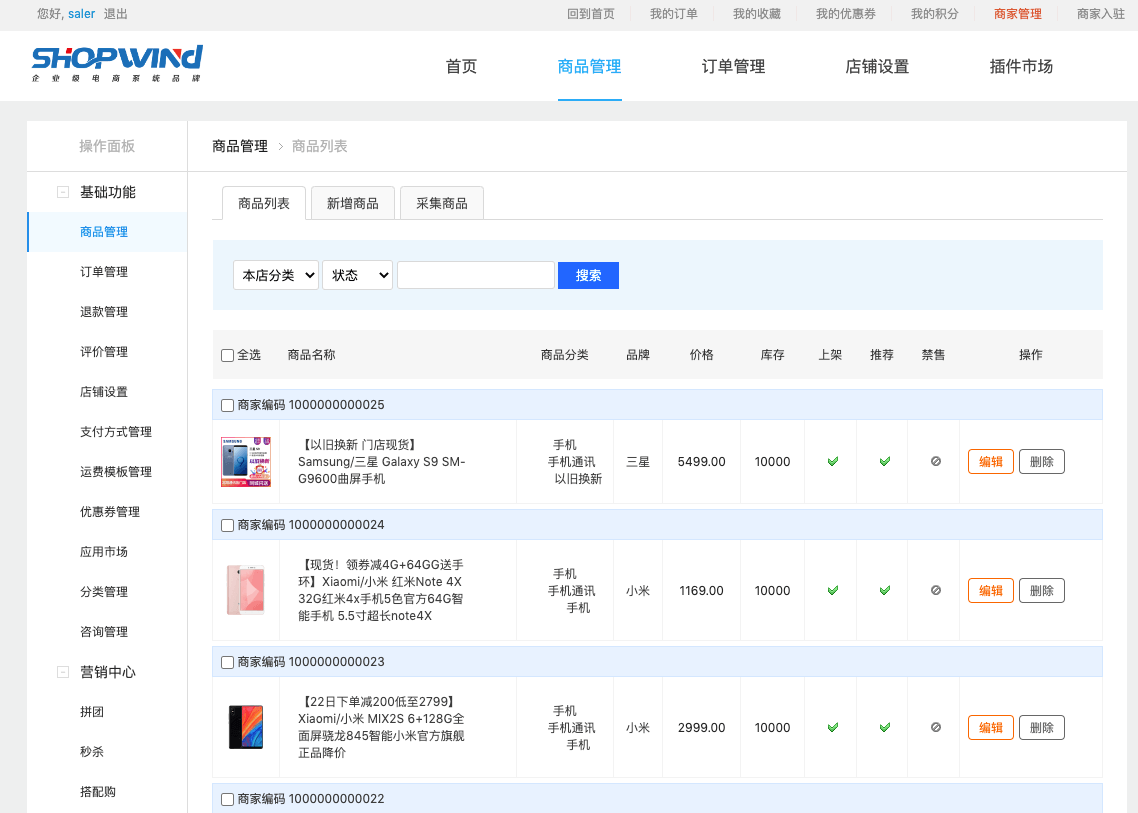Collapse the 营销中心 sidebar section

pos(63,672)
